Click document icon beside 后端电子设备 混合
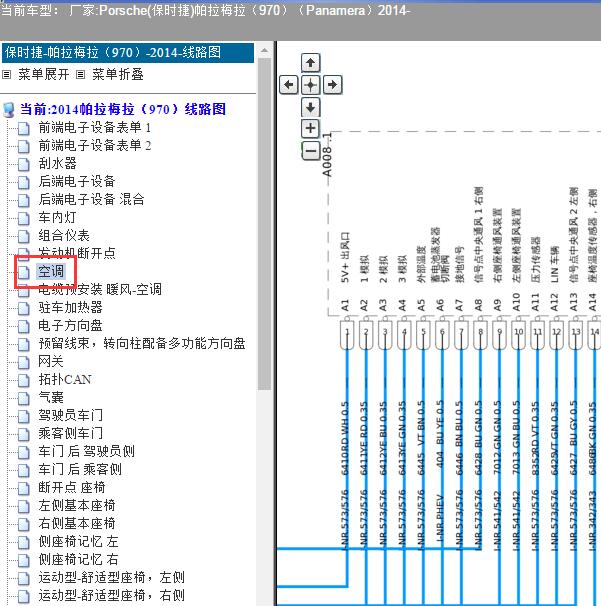 [x=24, y=200]
